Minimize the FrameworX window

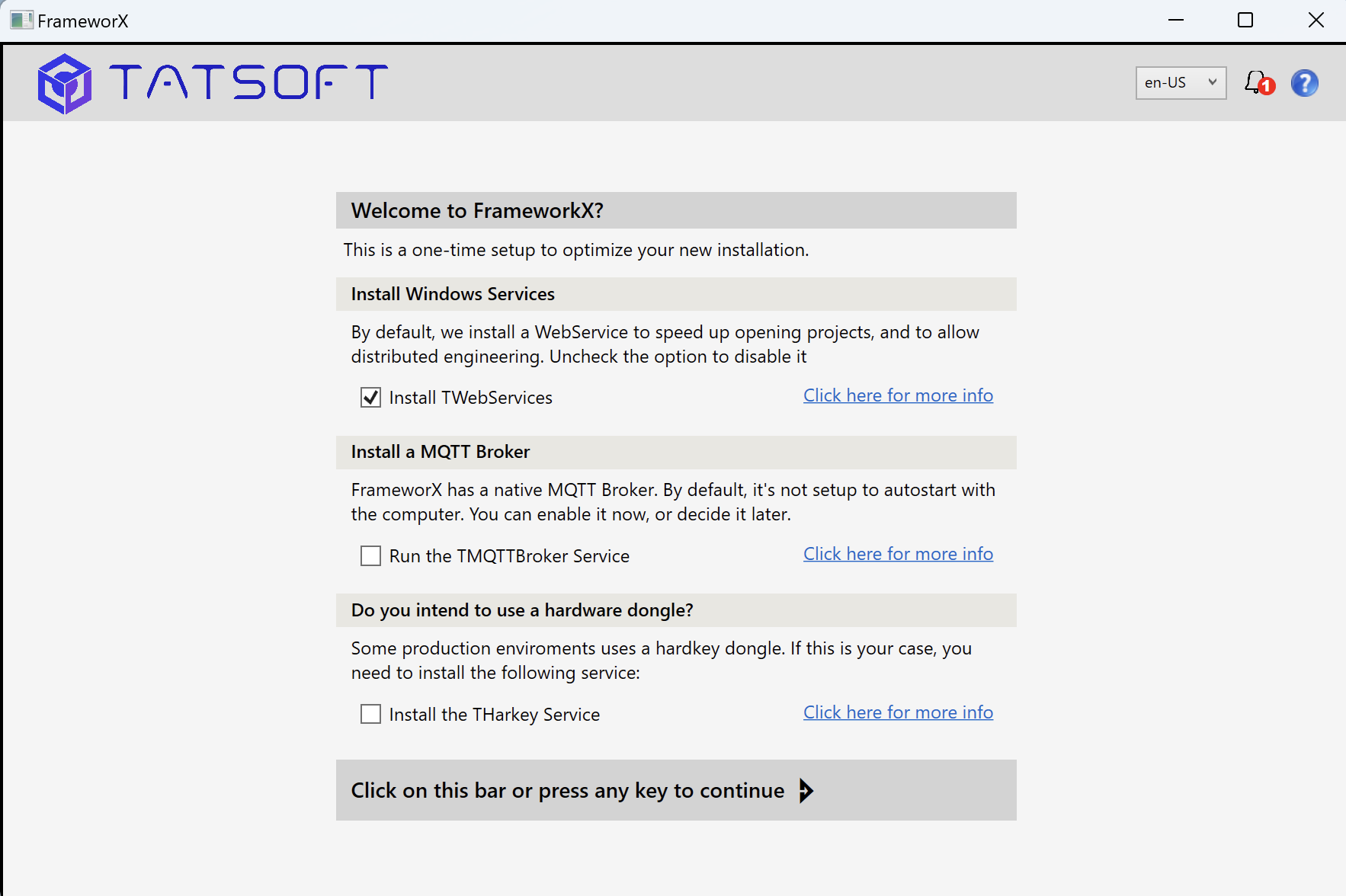pyautogui.click(x=1175, y=21)
